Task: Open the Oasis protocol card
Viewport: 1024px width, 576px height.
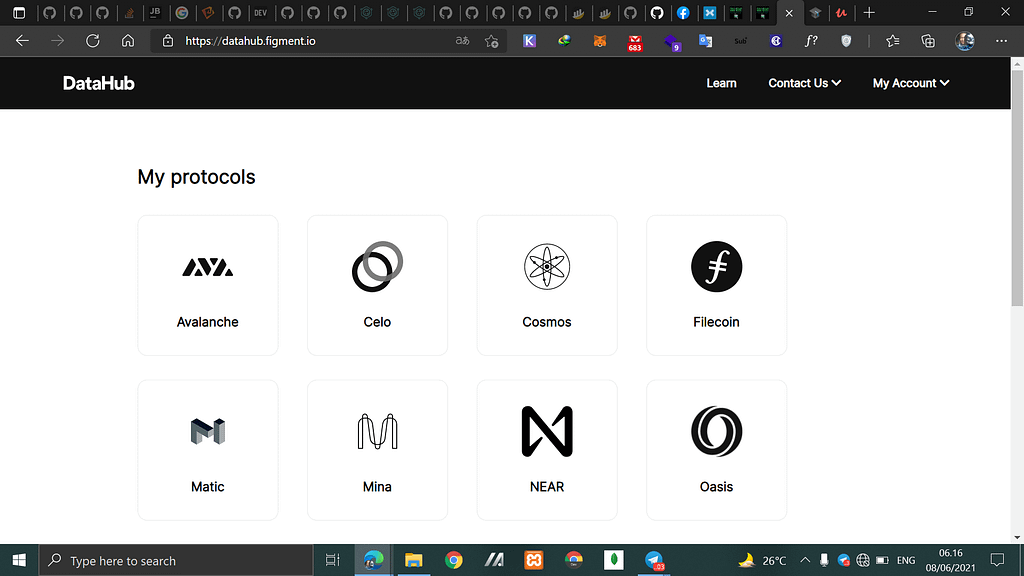Action: click(x=716, y=450)
